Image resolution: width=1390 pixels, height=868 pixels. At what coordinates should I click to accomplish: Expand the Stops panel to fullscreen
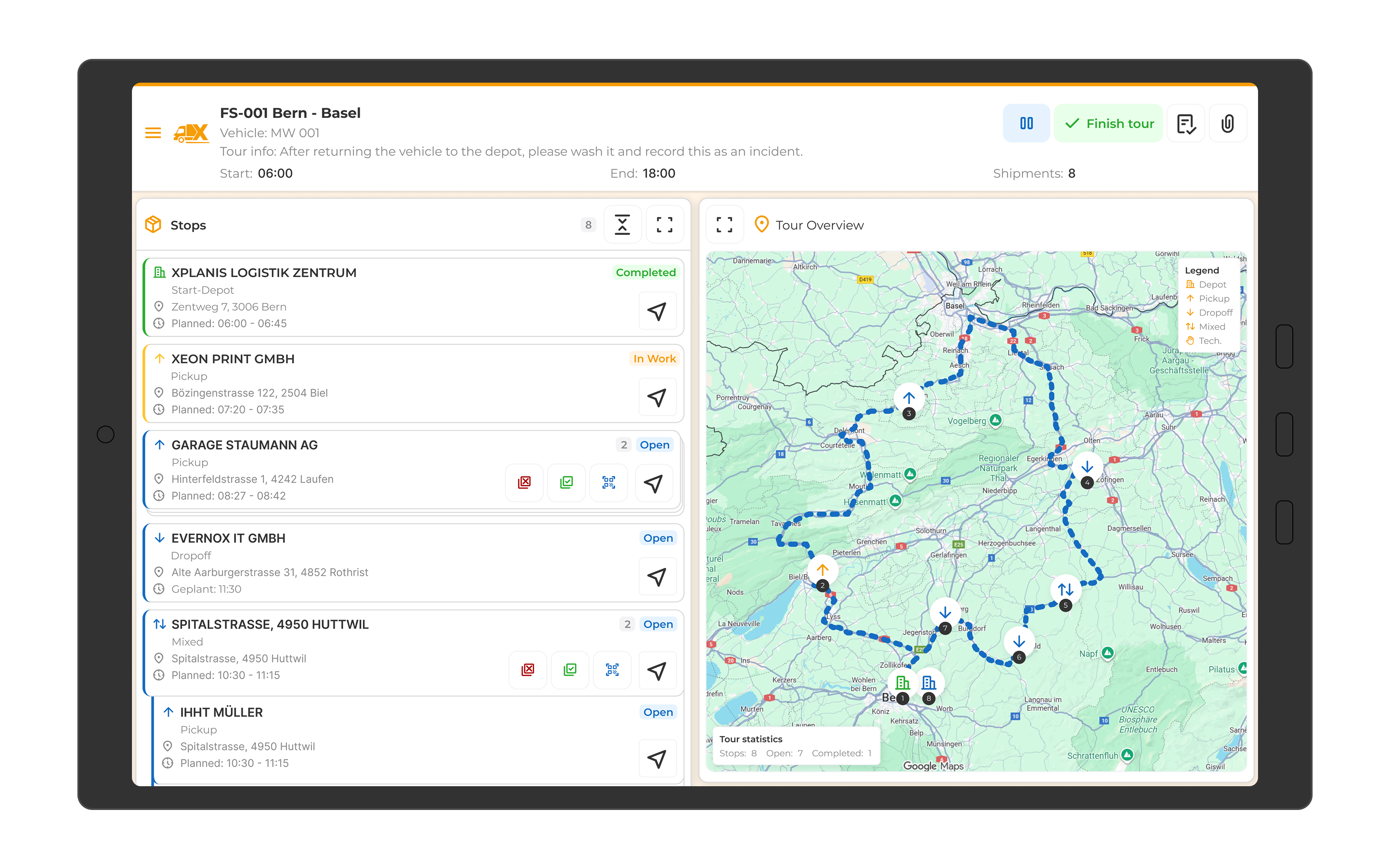(x=664, y=225)
